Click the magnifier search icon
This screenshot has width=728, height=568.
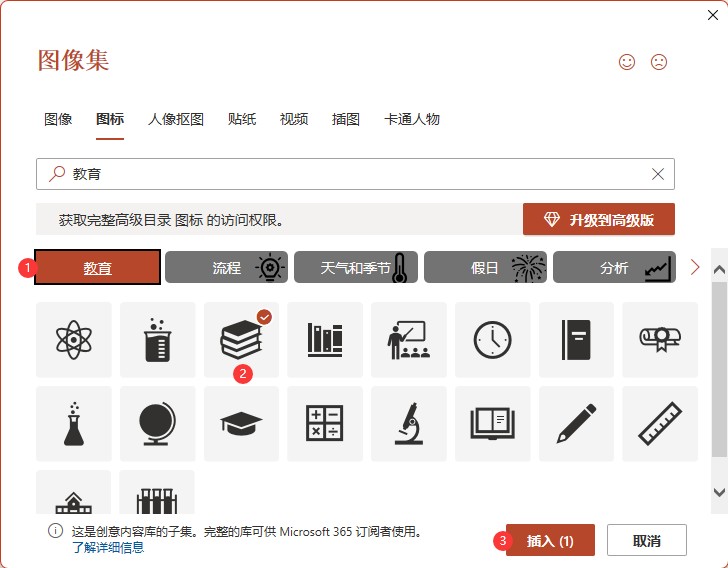coord(57,174)
